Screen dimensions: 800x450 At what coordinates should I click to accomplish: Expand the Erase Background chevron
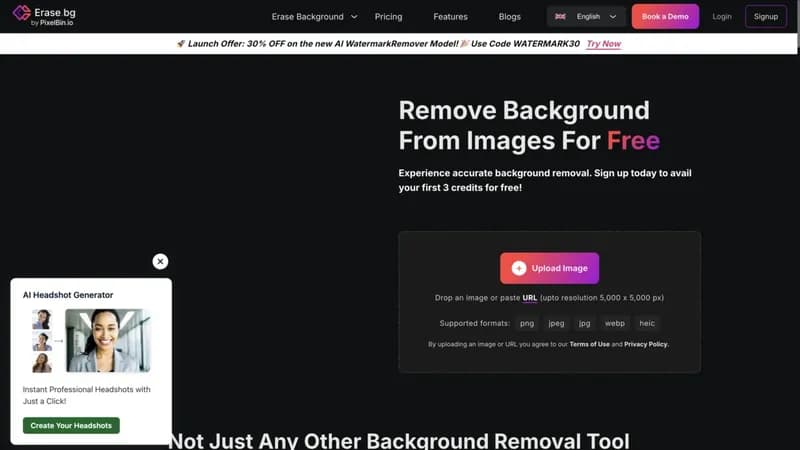pos(354,17)
